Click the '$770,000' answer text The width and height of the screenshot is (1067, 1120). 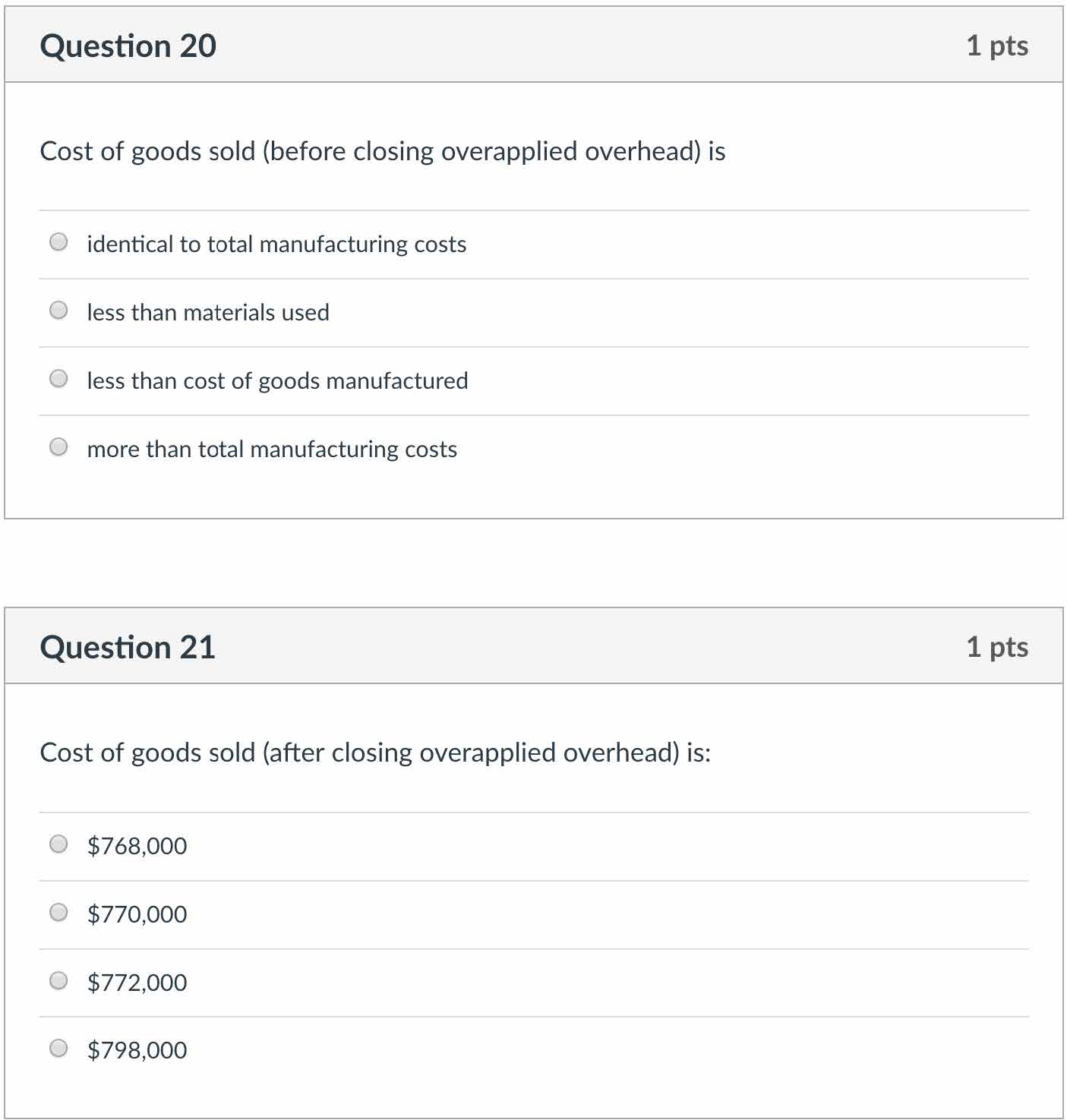(137, 914)
